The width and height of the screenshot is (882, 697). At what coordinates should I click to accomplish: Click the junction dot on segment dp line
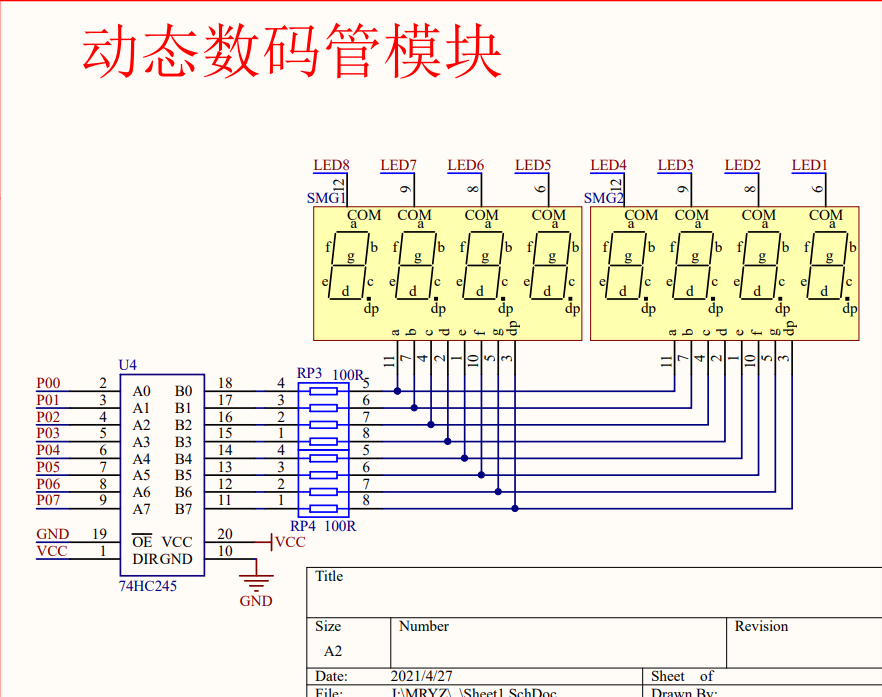coord(515,509)
